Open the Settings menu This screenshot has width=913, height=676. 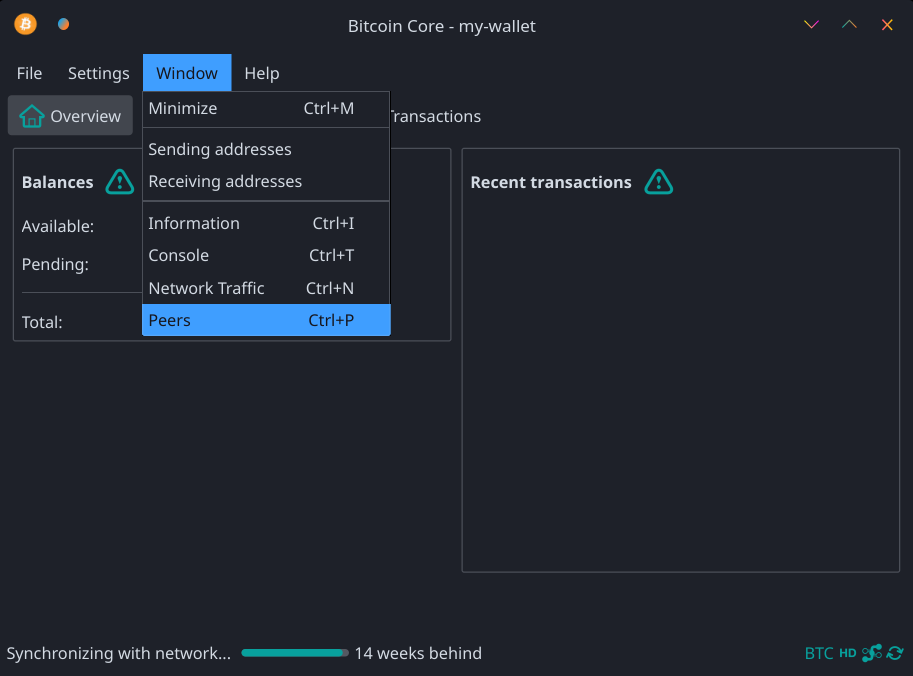click(98, 73)
